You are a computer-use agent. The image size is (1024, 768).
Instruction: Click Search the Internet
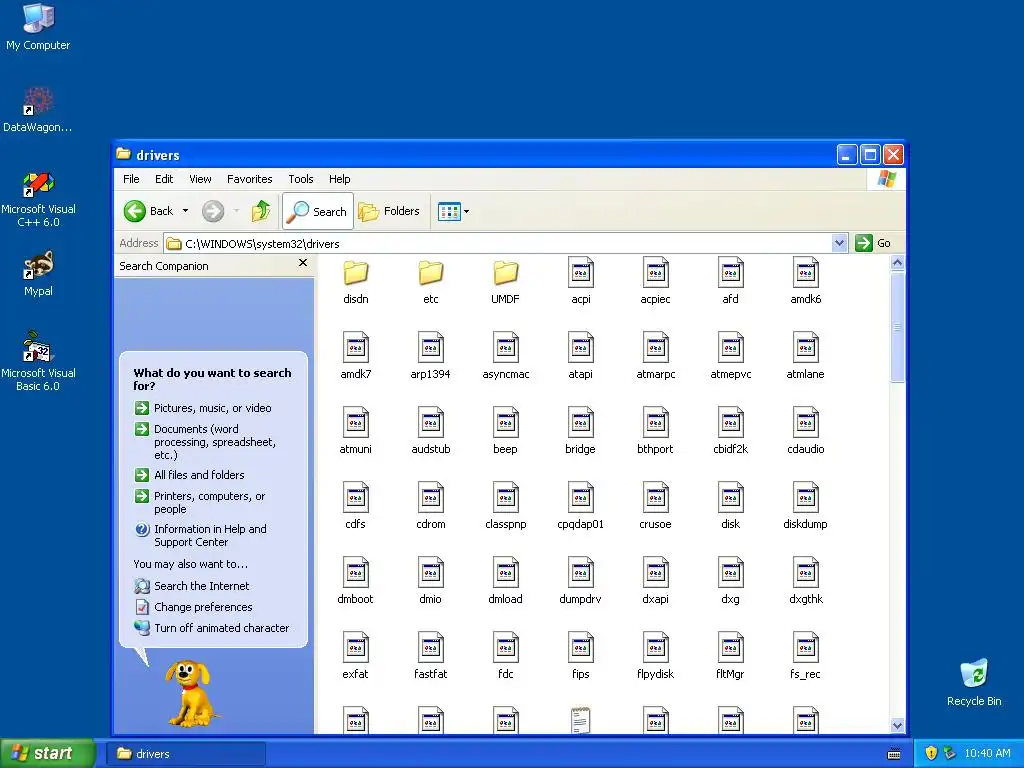pos(191,586)
